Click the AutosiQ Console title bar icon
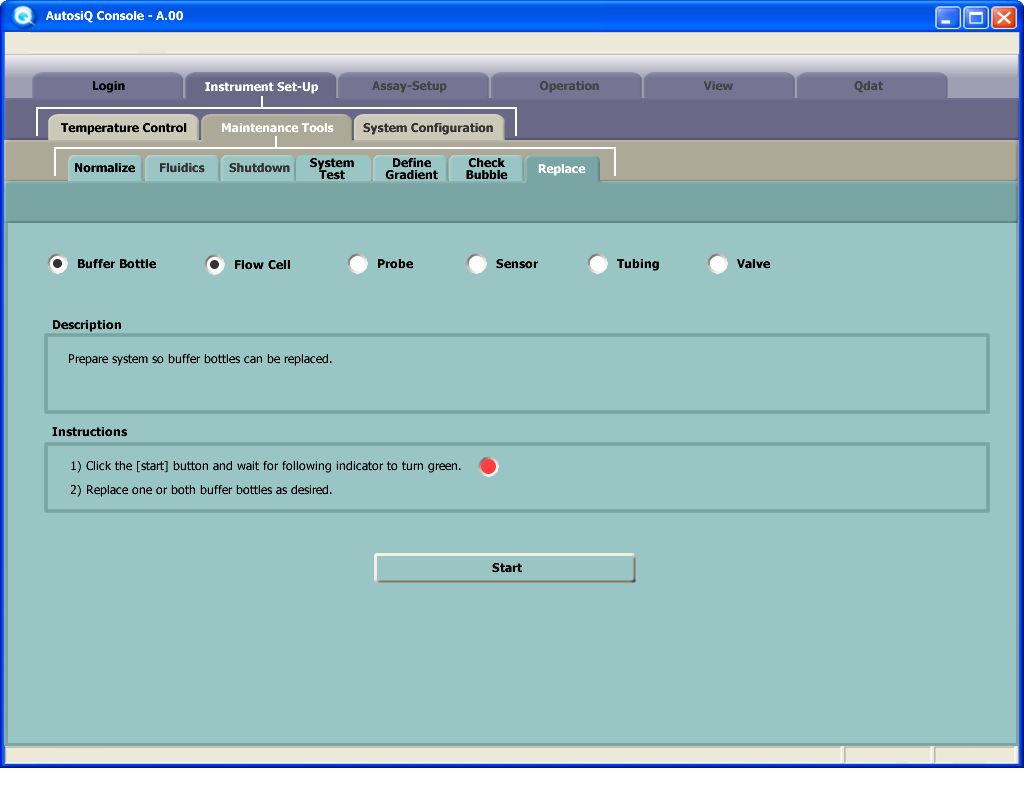Screen dimensions: 1024x786 [23, 17]
